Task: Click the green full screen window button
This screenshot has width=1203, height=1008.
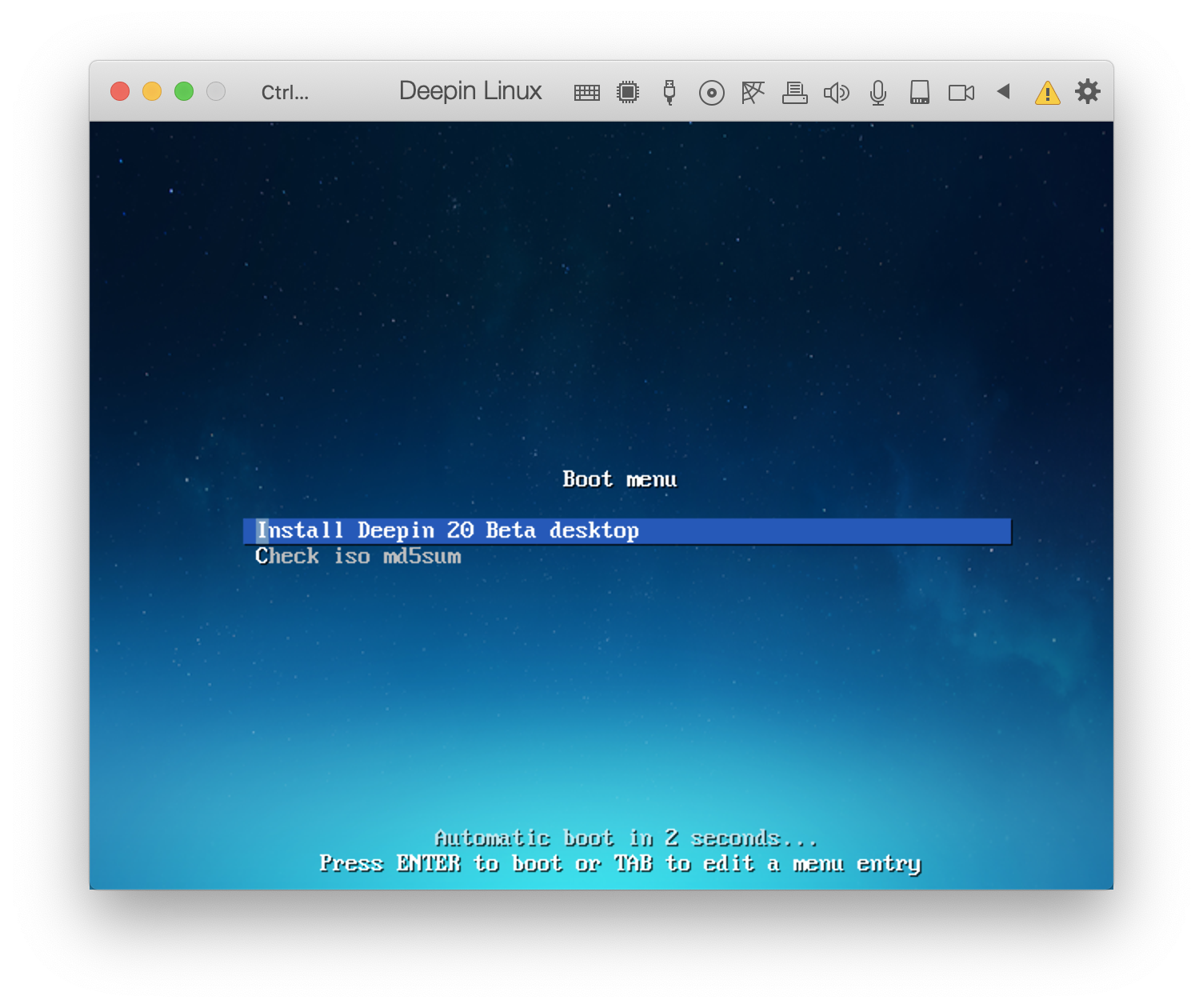Action: [x=184, y=91]
